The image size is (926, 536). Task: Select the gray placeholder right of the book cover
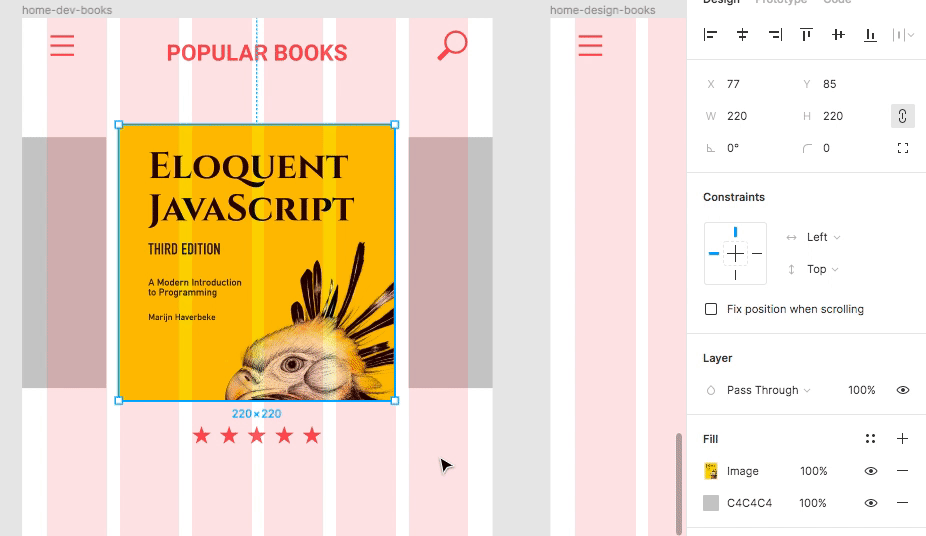tap(451, 263)
